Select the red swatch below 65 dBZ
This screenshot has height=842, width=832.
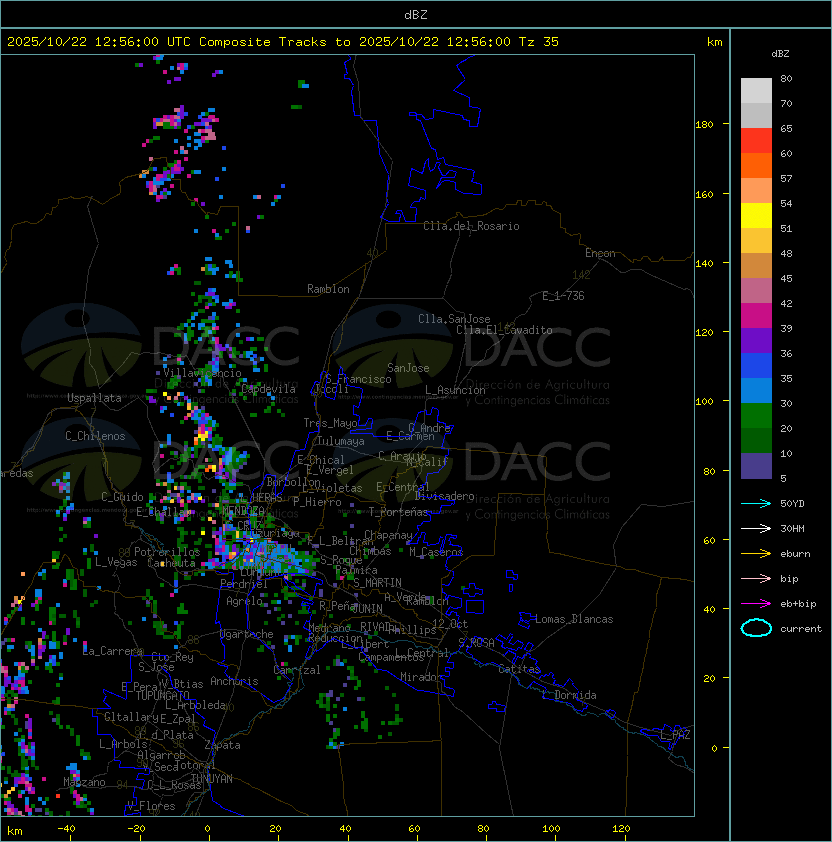(756, 141)
